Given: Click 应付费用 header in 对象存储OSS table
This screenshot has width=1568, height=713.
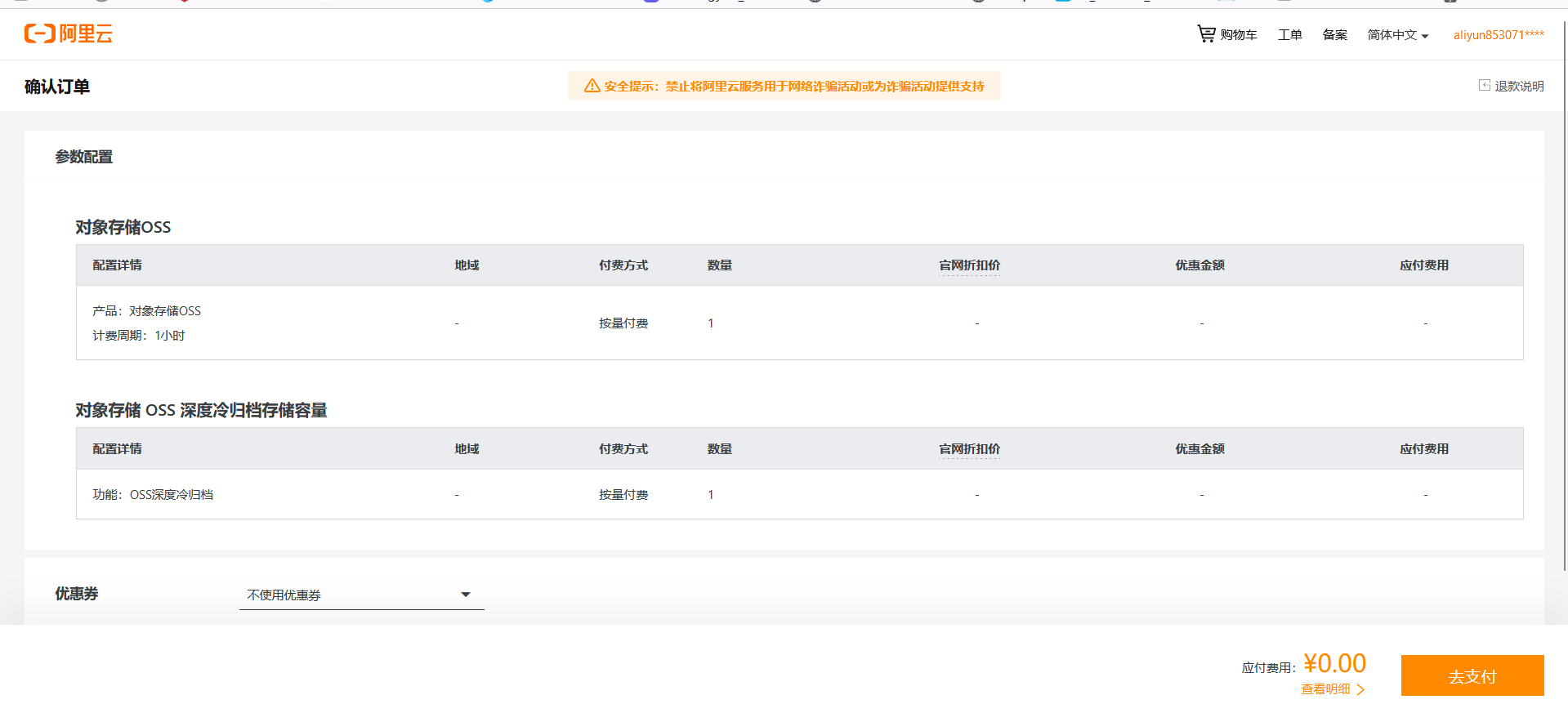Looking at the screenshot, I should 1424,265.
